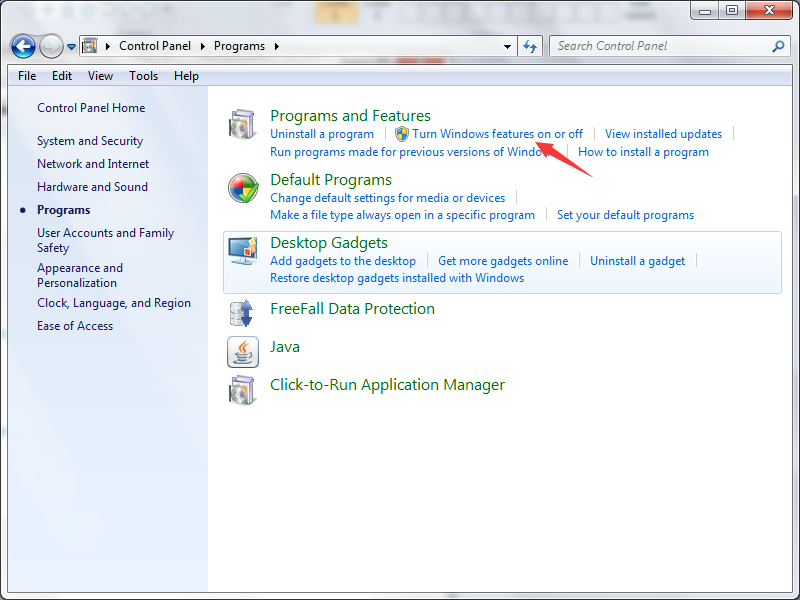Screen dimensions: 800x600
Task: Open Appearance and Personalization category
Action: (x=80, y=276)
